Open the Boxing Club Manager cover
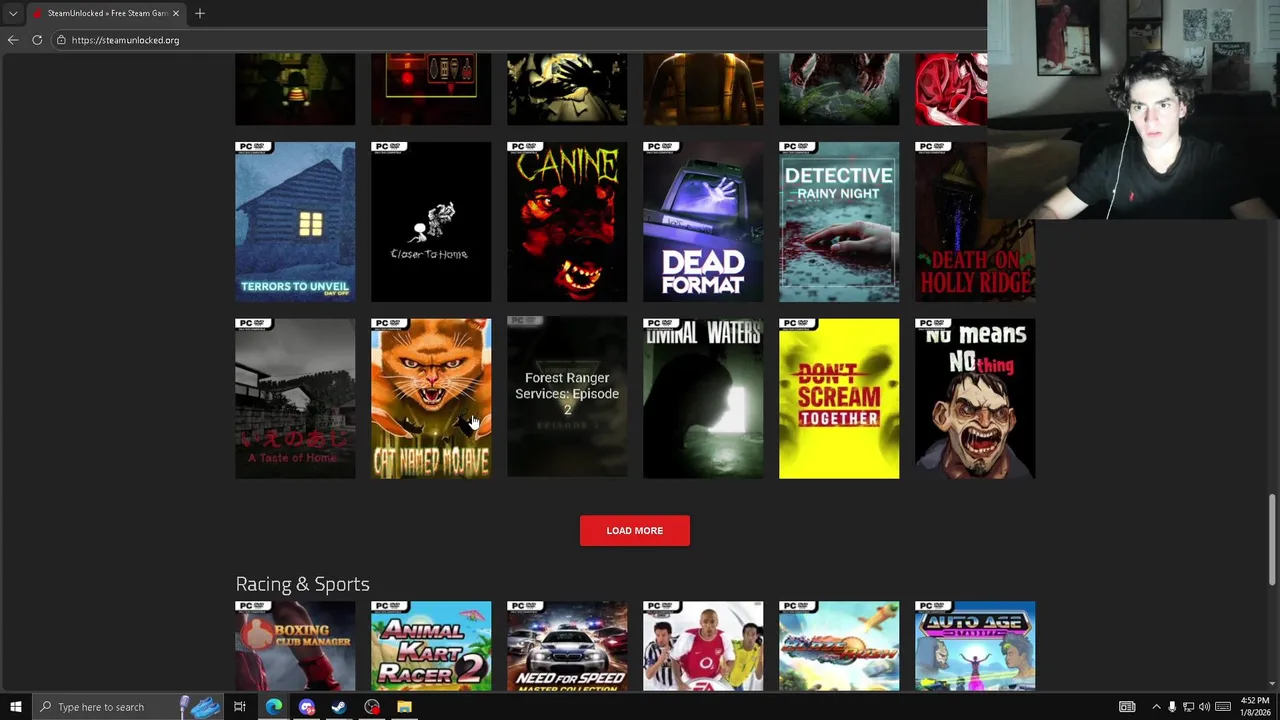 click(x=295, y=646)
